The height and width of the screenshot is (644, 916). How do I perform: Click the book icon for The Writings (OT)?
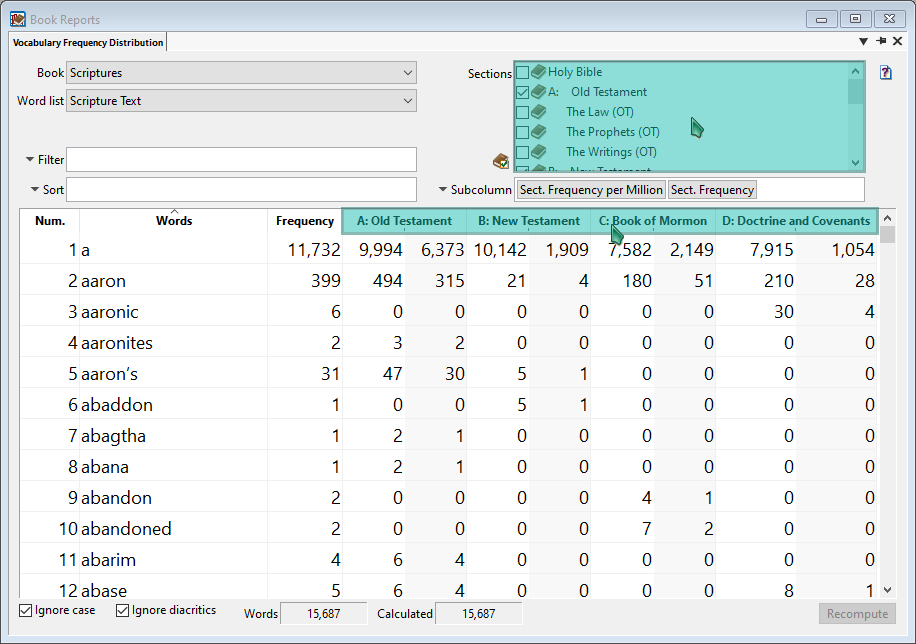tap(539, 151)
